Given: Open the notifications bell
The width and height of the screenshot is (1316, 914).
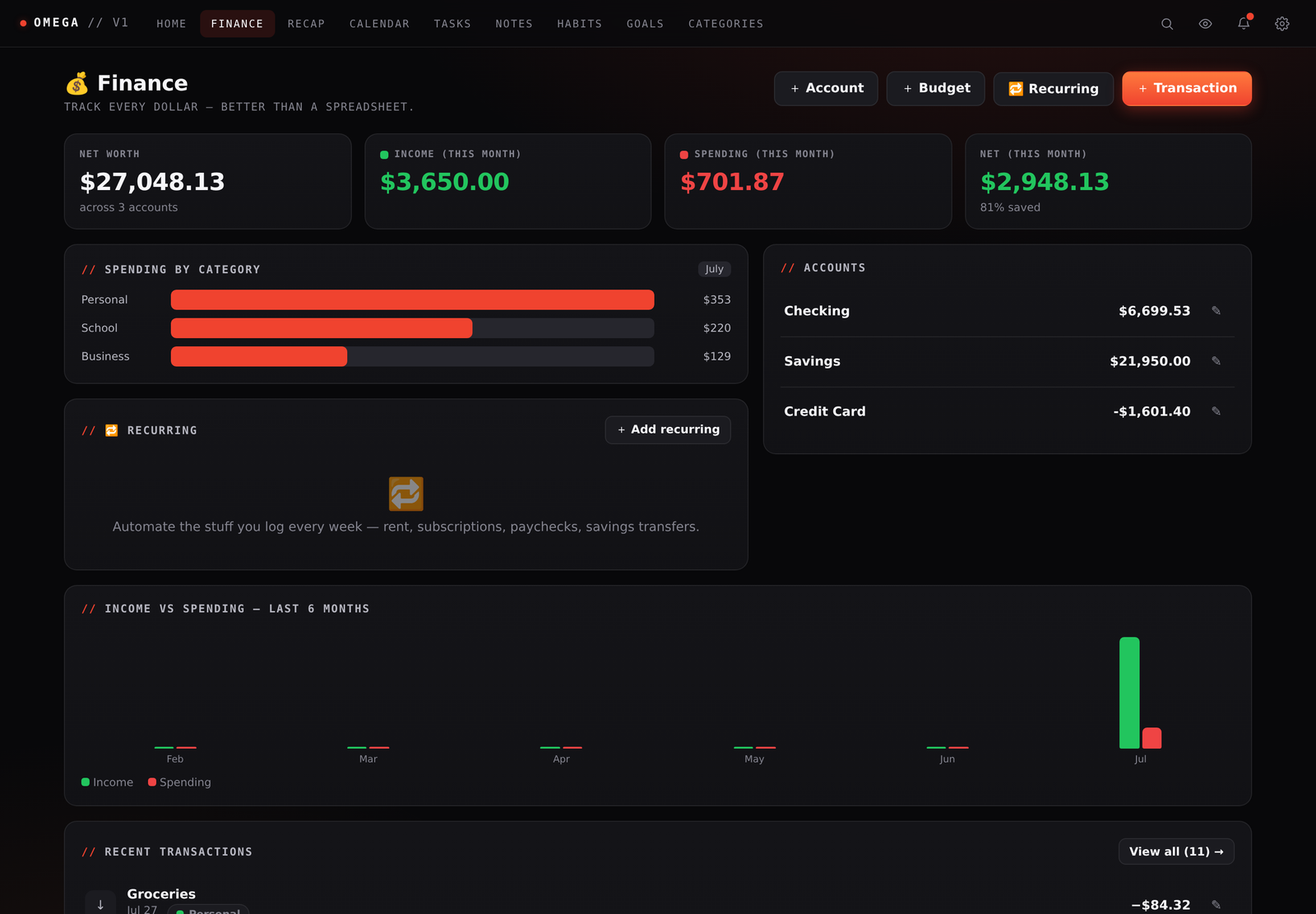Looking at the screenshot, I should click(x=1244, y=24).
